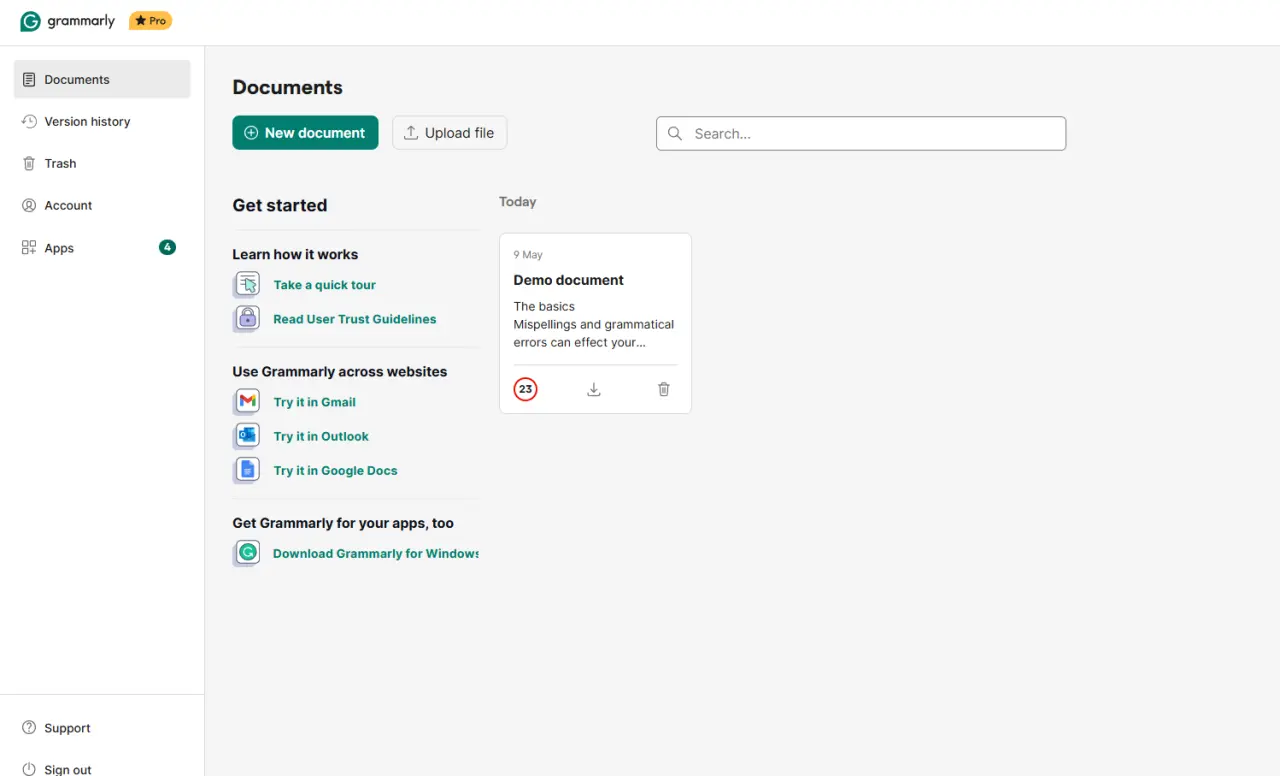
Task: Open Read User Trust Guidelines link
Action: (355, 319)
